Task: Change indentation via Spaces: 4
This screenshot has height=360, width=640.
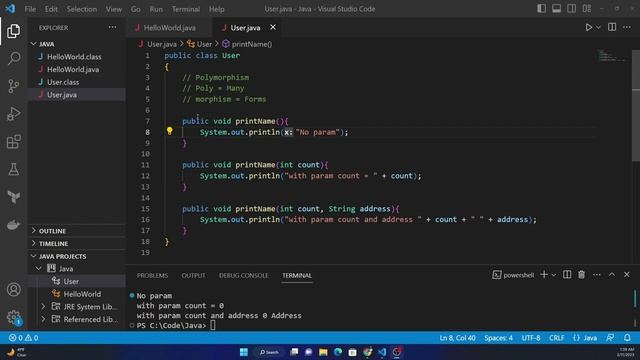Action: [x=498, y=338]
